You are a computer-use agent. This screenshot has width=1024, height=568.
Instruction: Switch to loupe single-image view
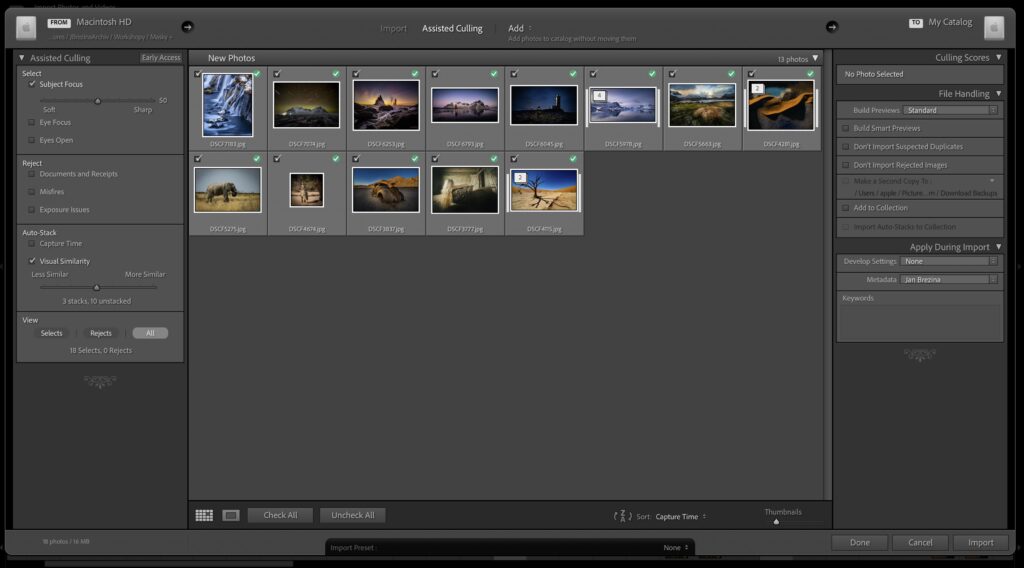coord(231,515)
